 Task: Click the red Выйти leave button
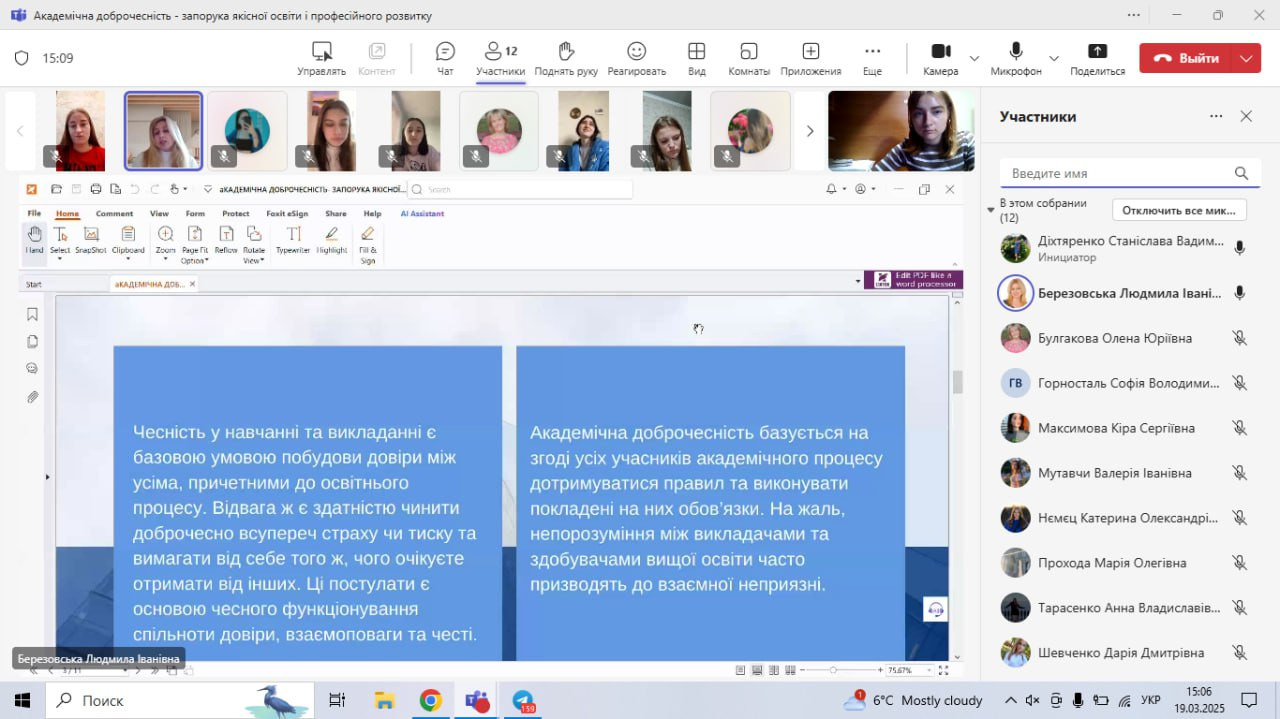pos(1186,58)
